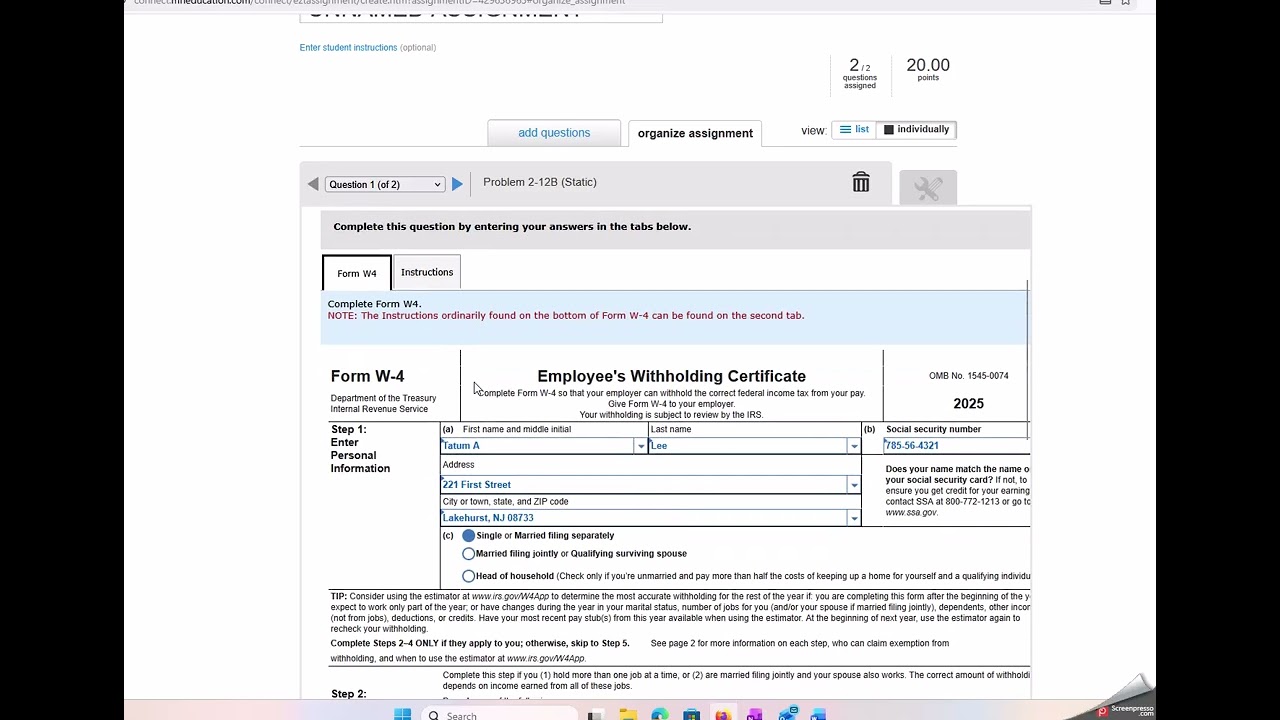Click the Form W-4 heading
1280x720 pixels.
(x=368, y=376)
